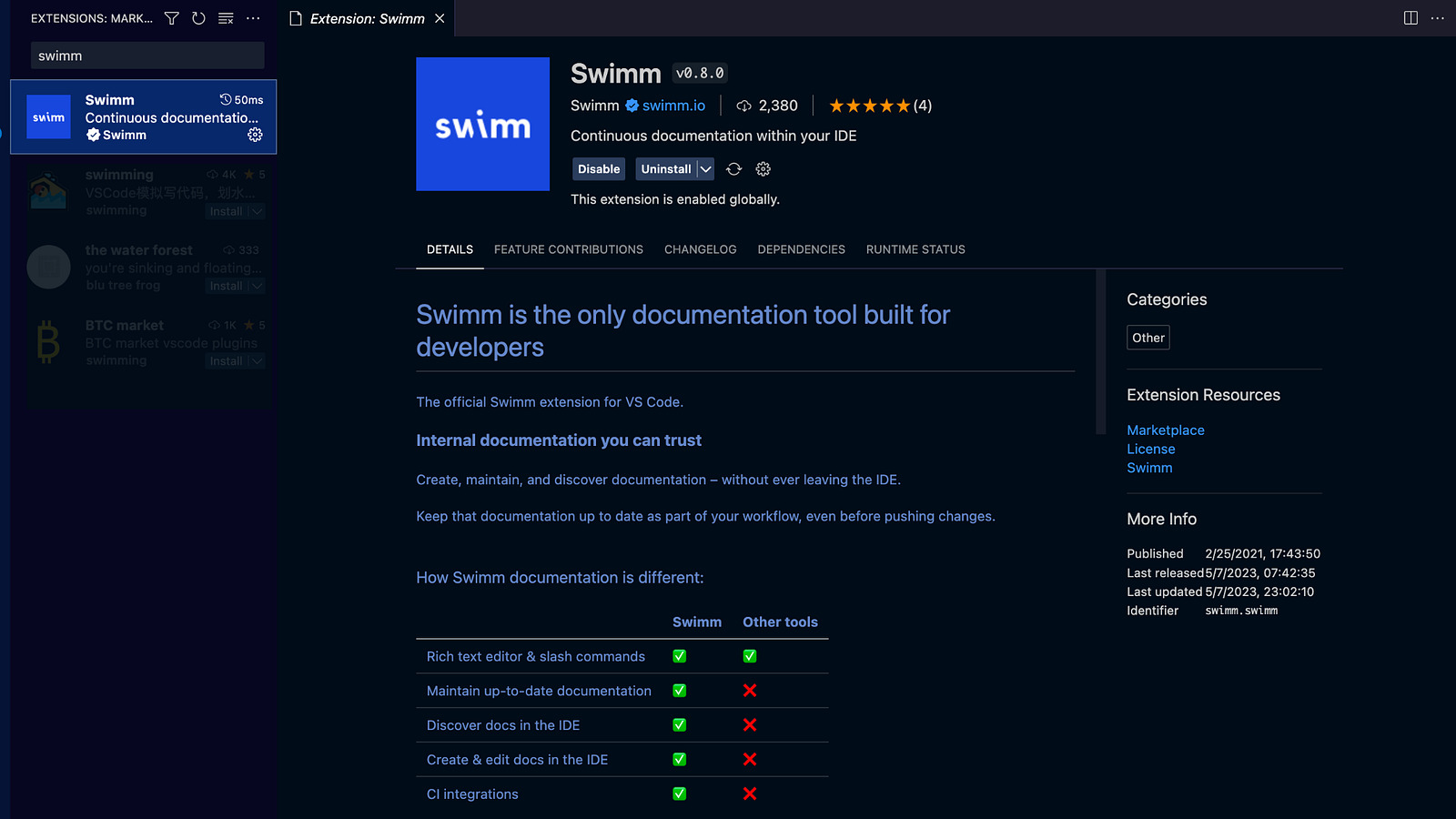Open the Marketplace resource link
The image size is (1456, 819).
tap(1165, 430)
